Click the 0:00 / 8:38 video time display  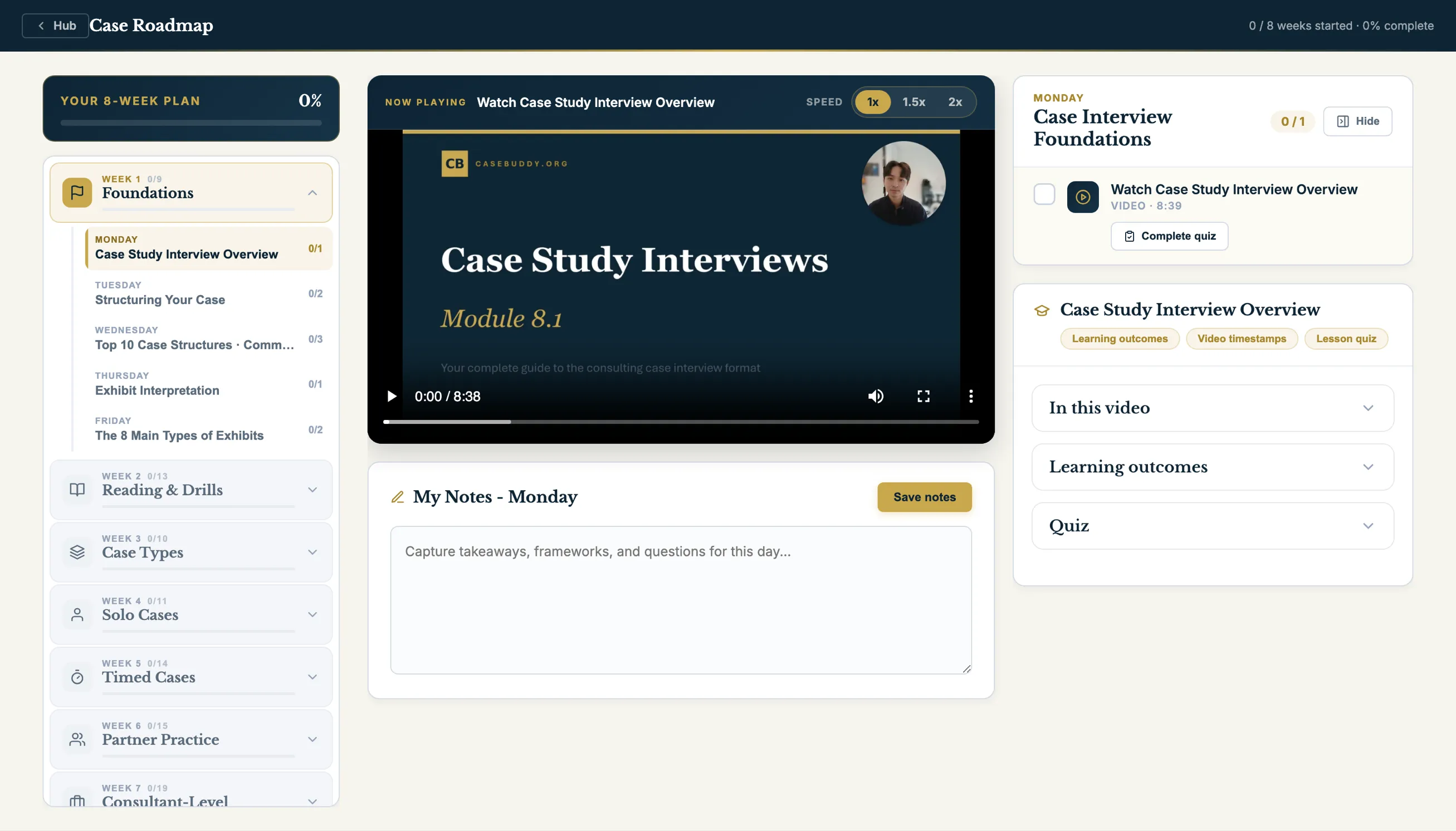click(x=447, y=396)
